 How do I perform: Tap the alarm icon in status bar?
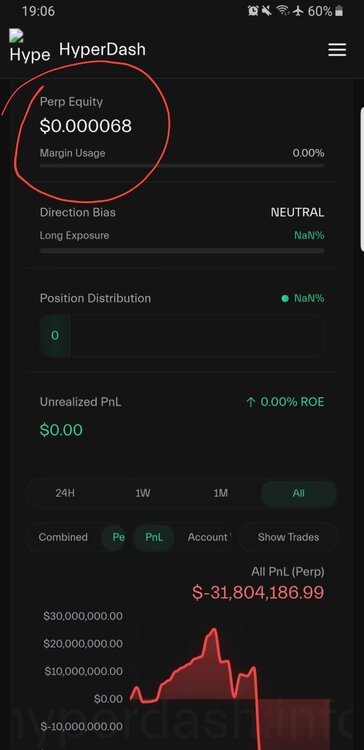tap(253, 11)
